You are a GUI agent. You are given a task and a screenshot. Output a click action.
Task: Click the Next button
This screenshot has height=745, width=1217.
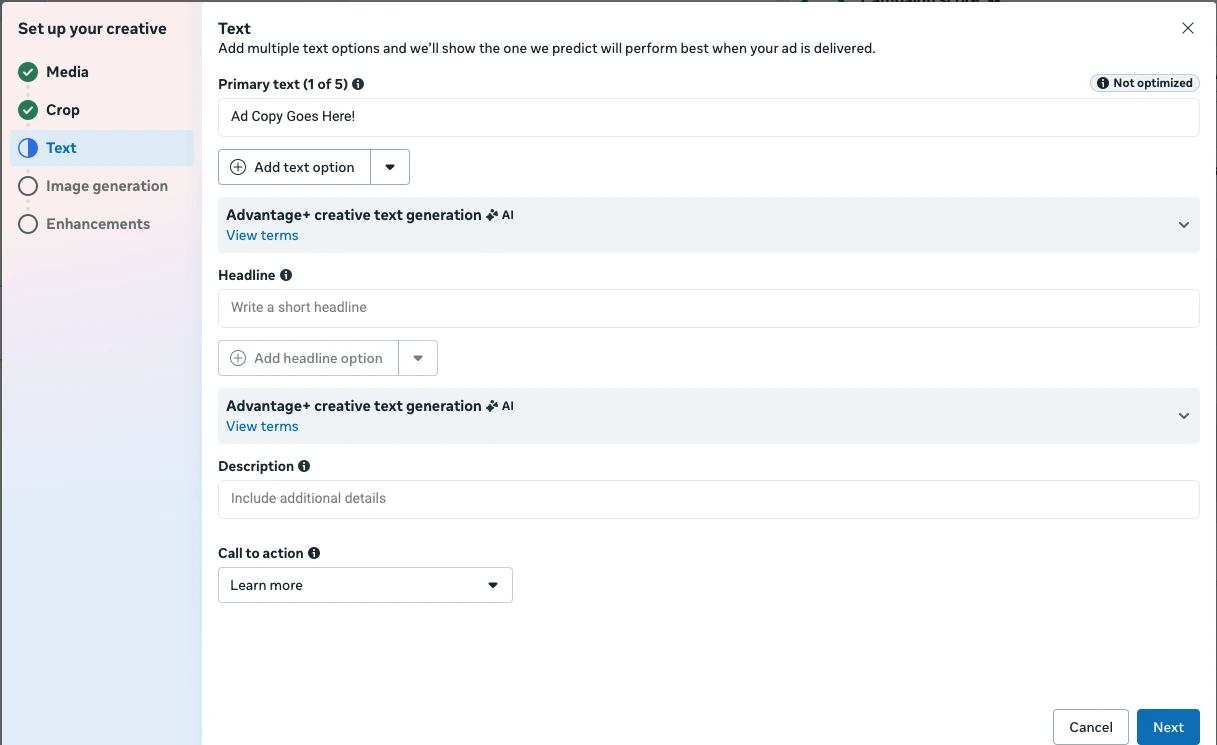pyautogui.click(x=1168, y=727)
